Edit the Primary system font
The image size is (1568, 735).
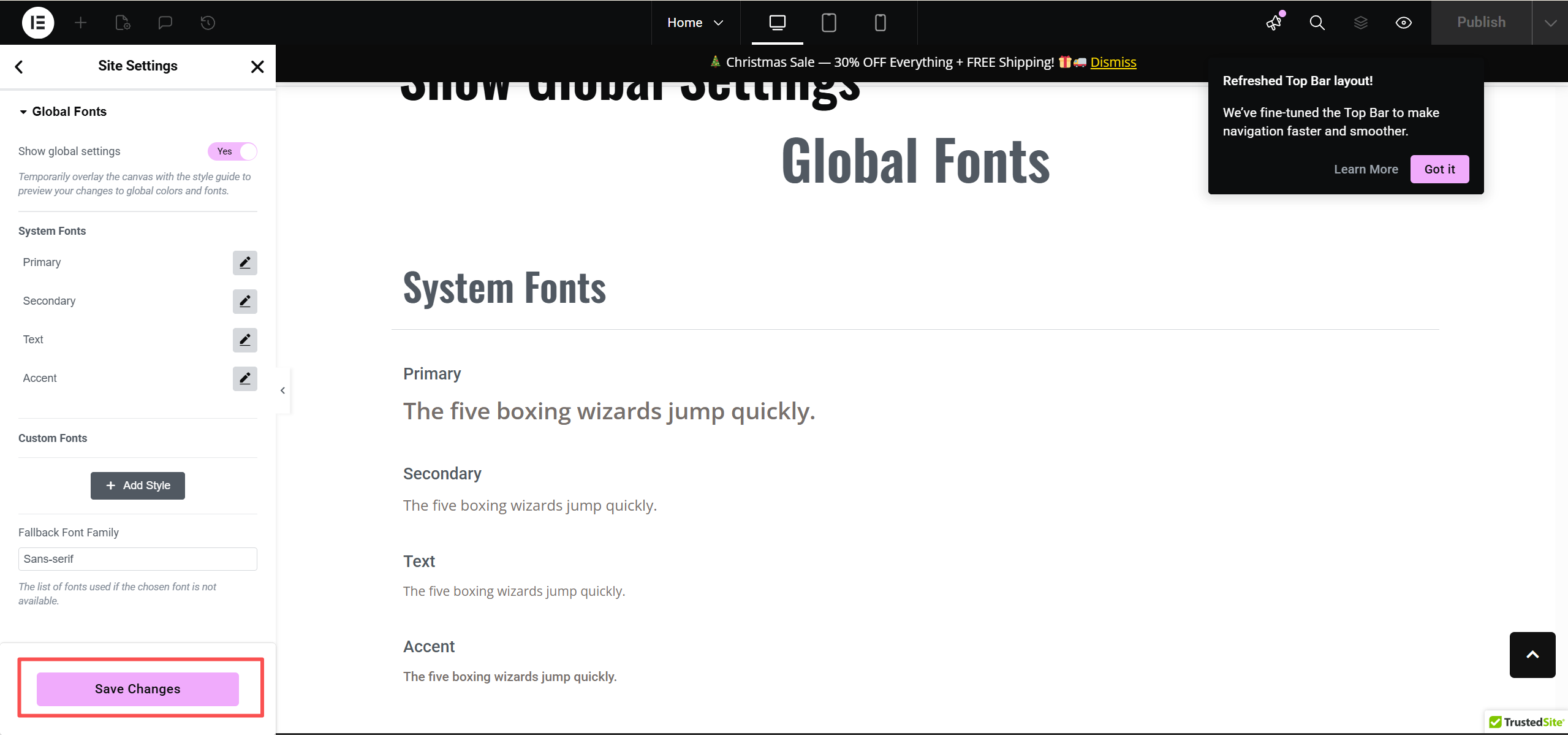coord(244,263)
